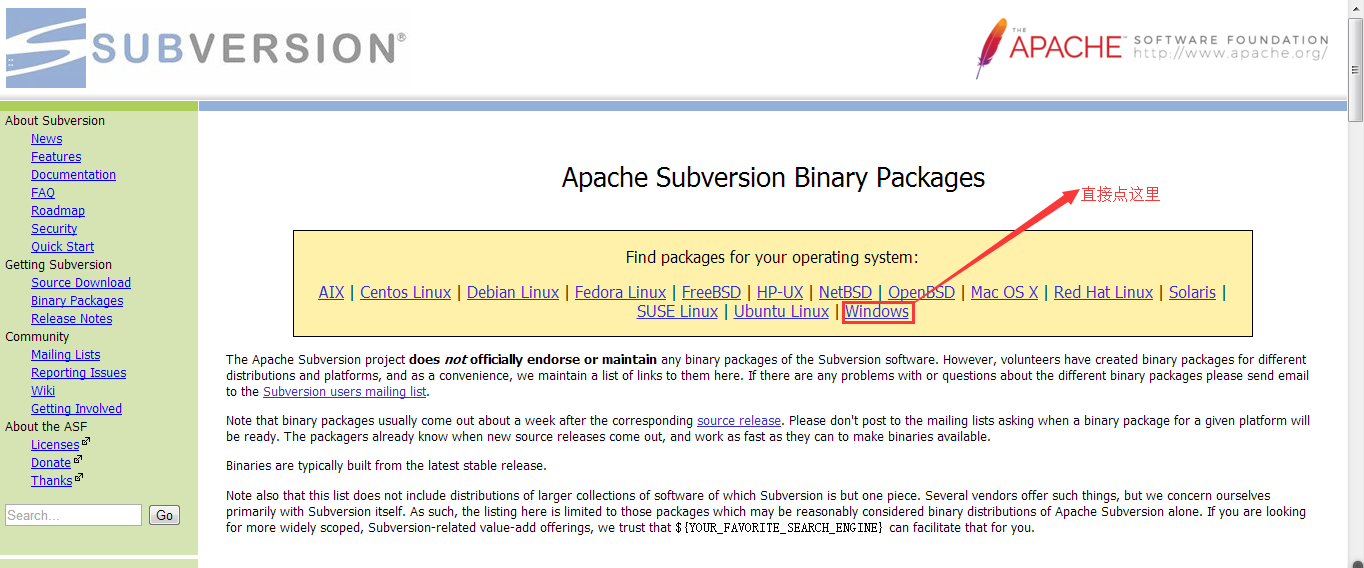Click the About the ASF heading
Viewport: 1364px width, 568px height.
(46, 427)
